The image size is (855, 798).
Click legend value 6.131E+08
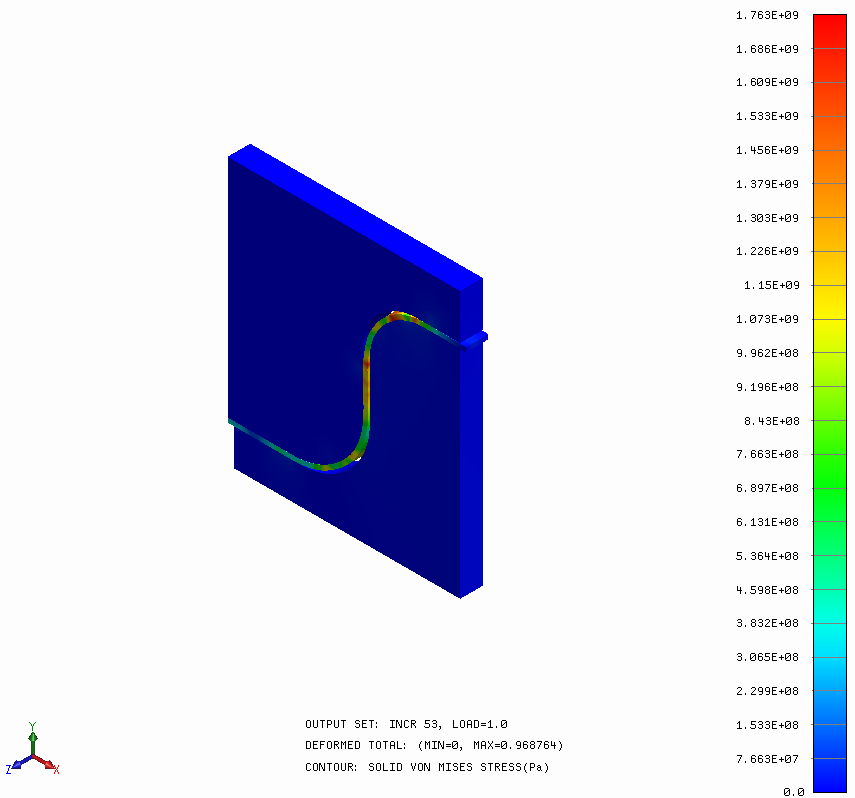767,522
